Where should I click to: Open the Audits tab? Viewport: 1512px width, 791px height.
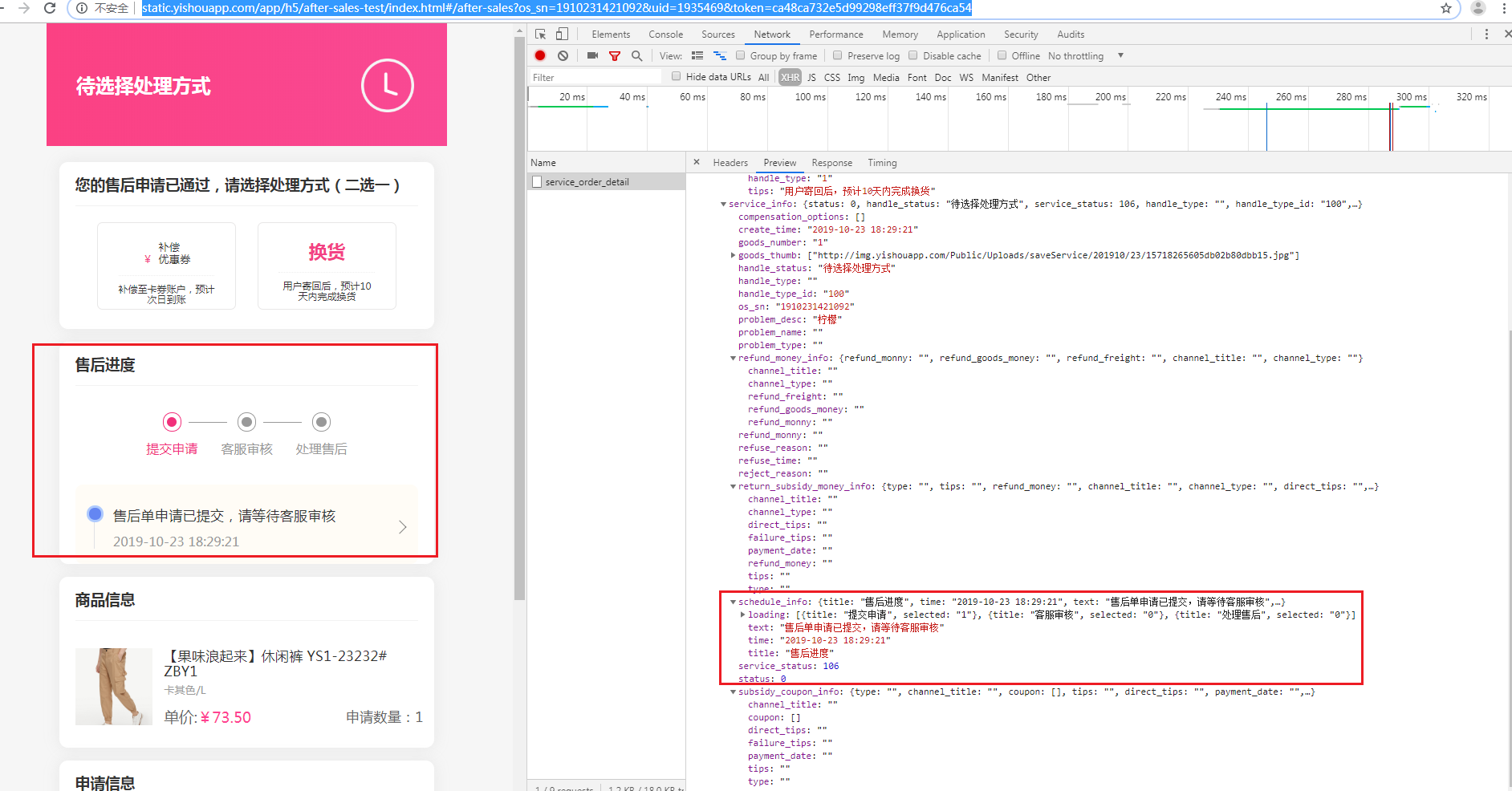(x=1071, y=34)
